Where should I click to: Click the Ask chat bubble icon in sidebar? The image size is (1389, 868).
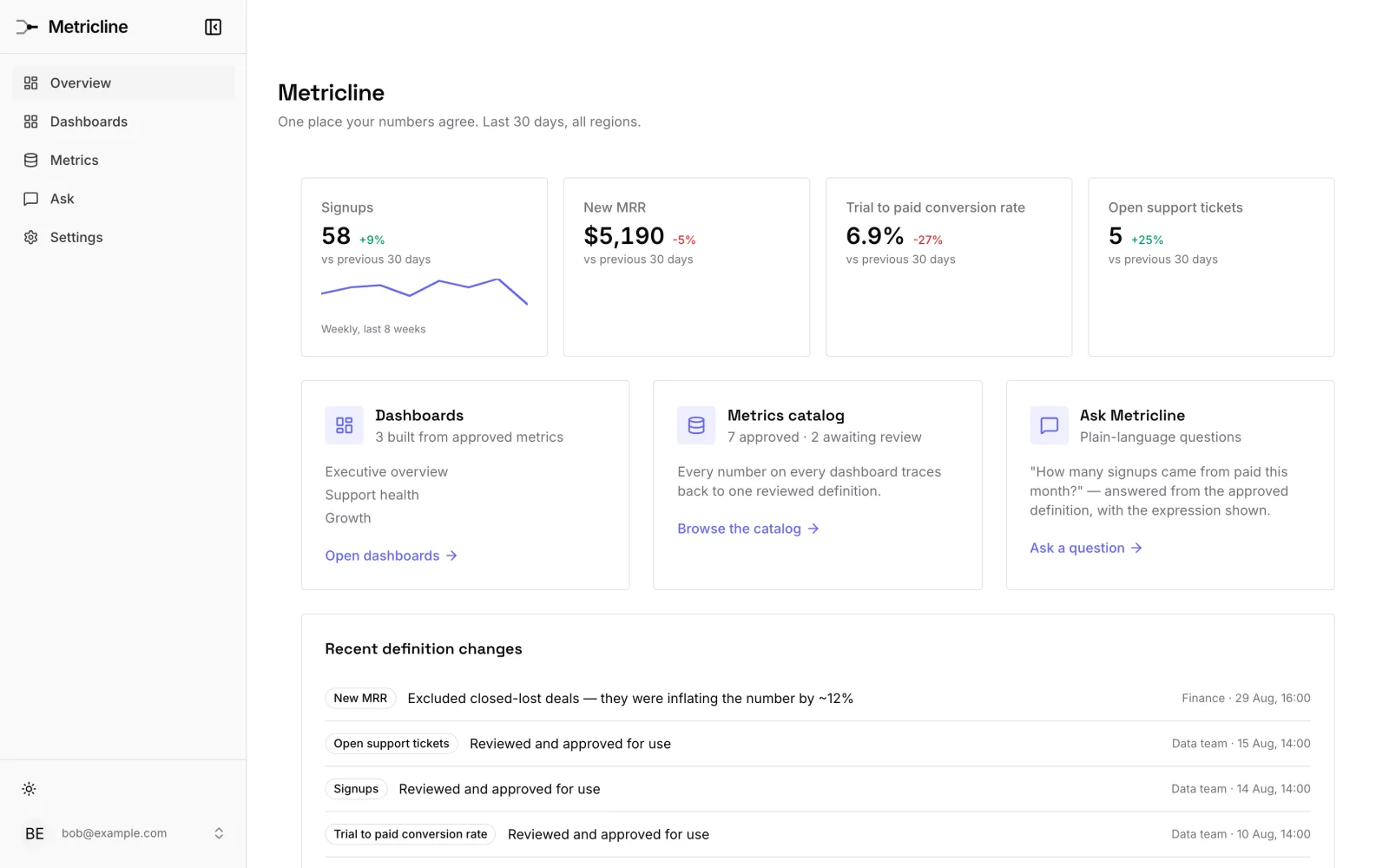[31, 199]
